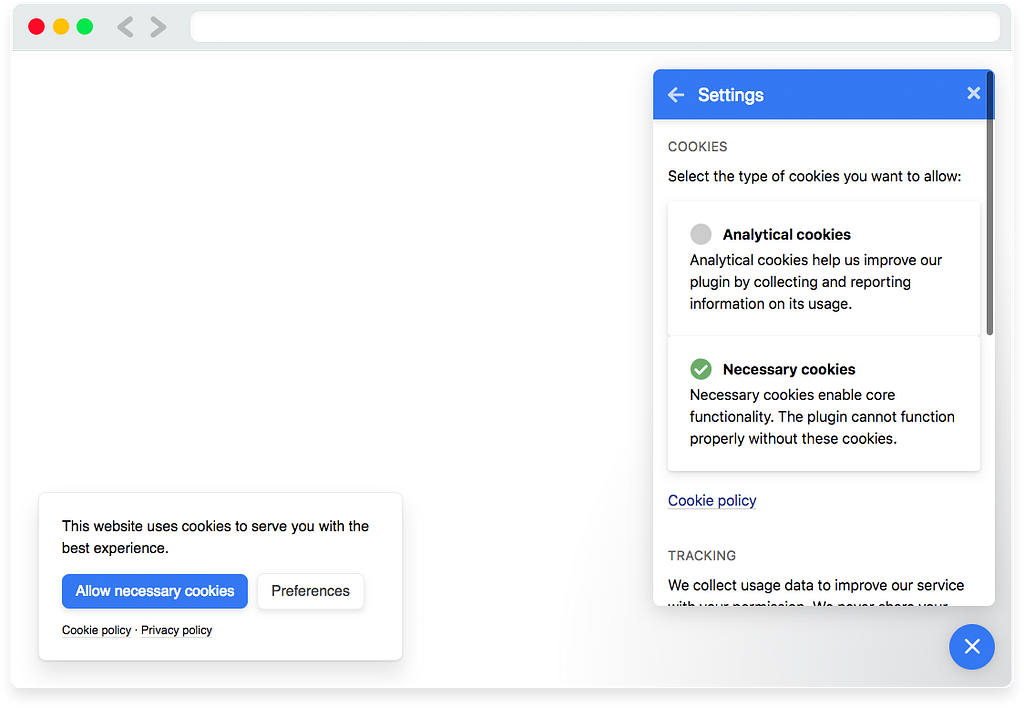Select the Necessary cookies card title
1024x708 pixels.
(x=789, y=369)
